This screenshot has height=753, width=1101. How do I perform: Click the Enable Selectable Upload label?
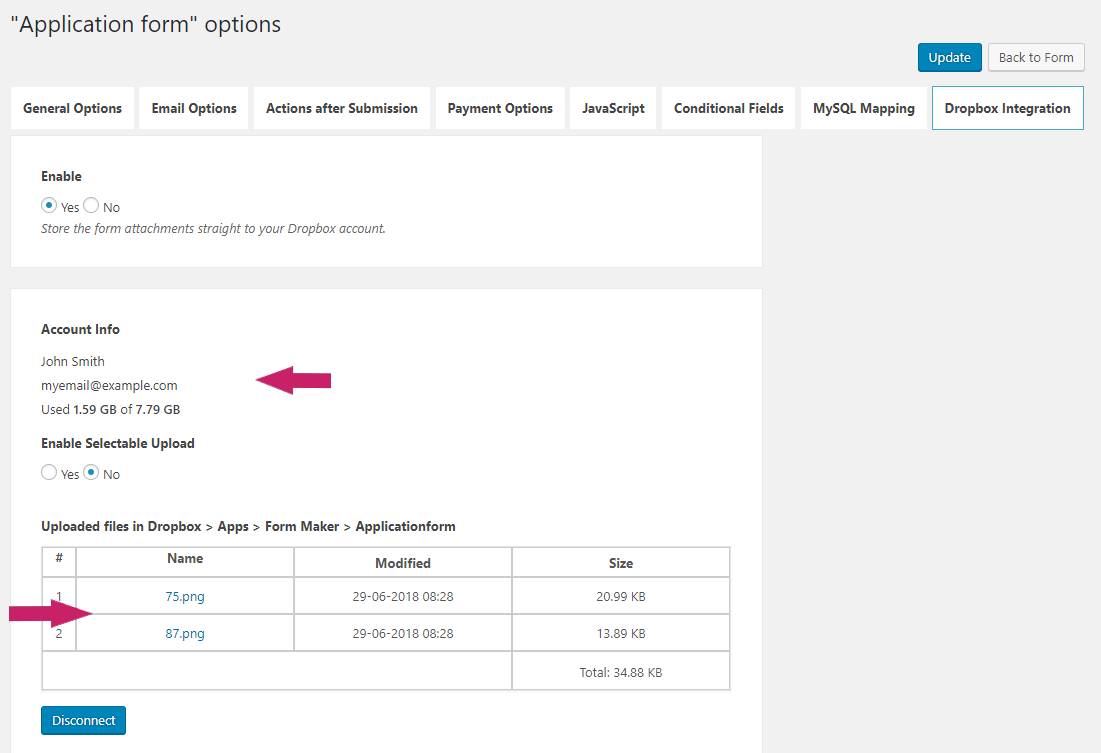117,443
